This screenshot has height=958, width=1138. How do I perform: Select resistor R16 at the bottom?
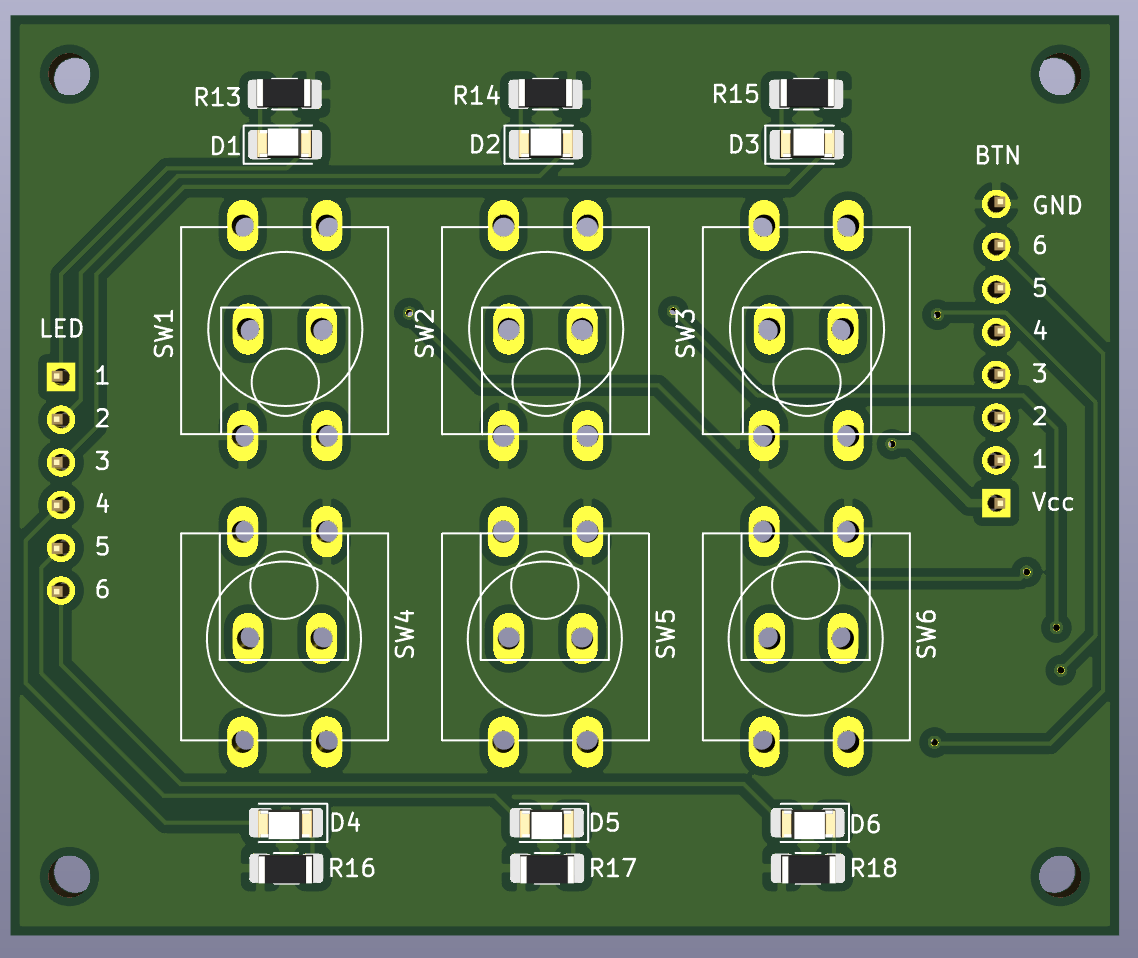286,869
